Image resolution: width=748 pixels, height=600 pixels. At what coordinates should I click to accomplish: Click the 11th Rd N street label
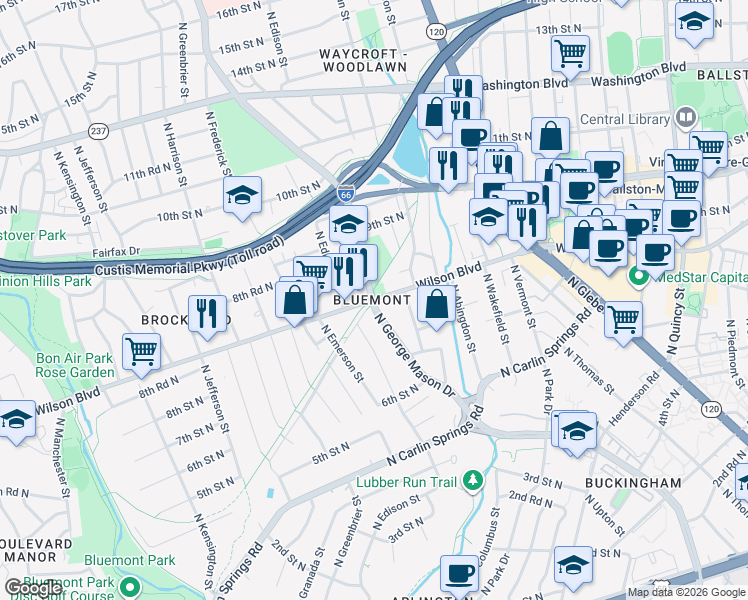147,172
